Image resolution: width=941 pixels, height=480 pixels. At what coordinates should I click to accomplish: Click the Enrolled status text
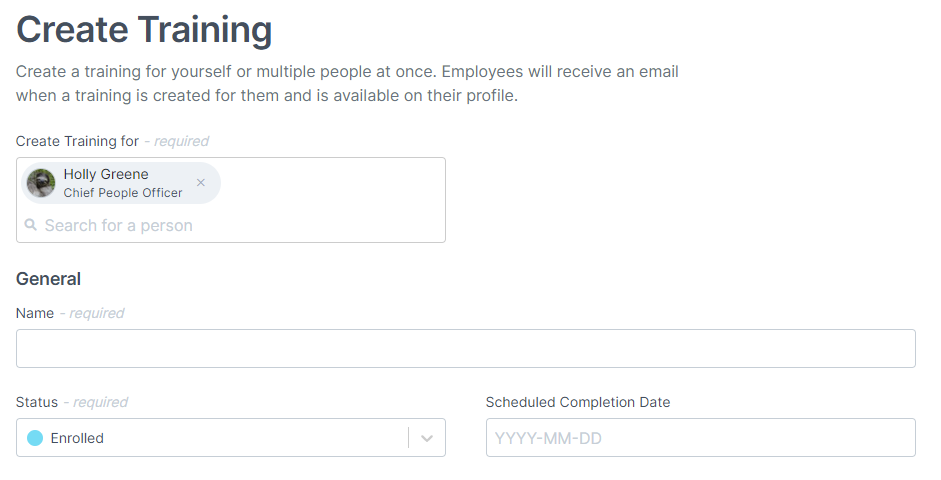pyautogui.click(x=77, y=438)
